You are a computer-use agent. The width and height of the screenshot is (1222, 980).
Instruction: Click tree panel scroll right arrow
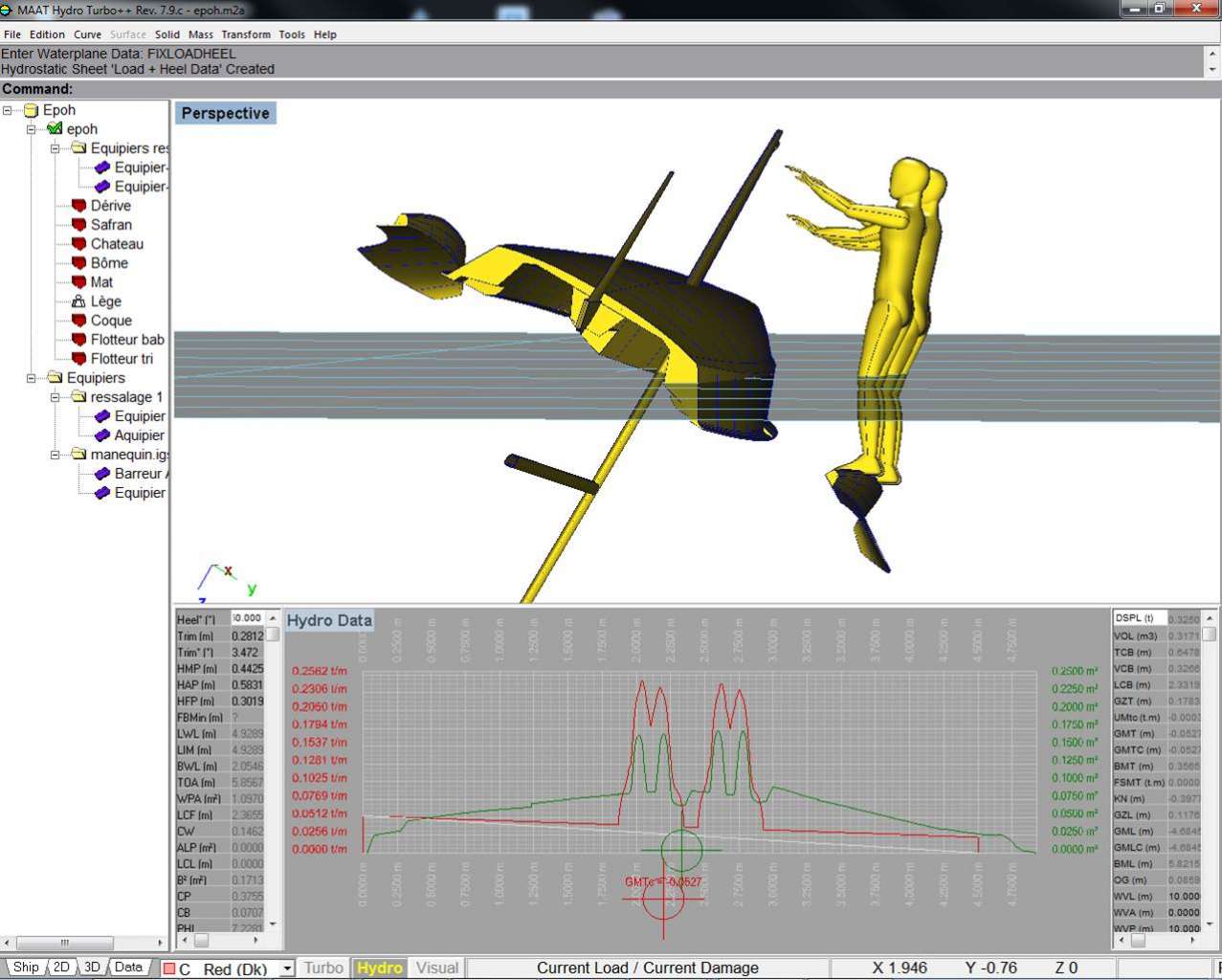160,942
